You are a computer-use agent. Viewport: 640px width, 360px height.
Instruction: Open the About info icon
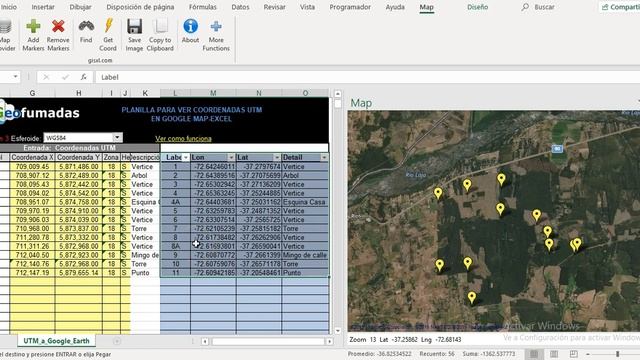tap(190, 27)
